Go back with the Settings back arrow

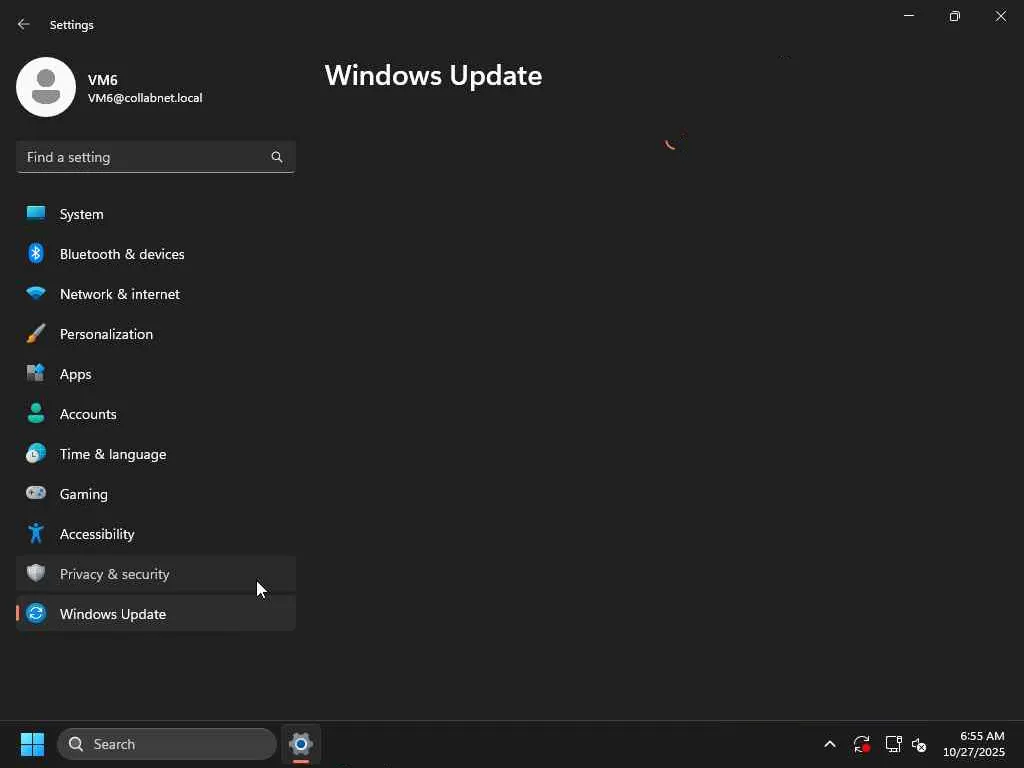pos(24,24)
